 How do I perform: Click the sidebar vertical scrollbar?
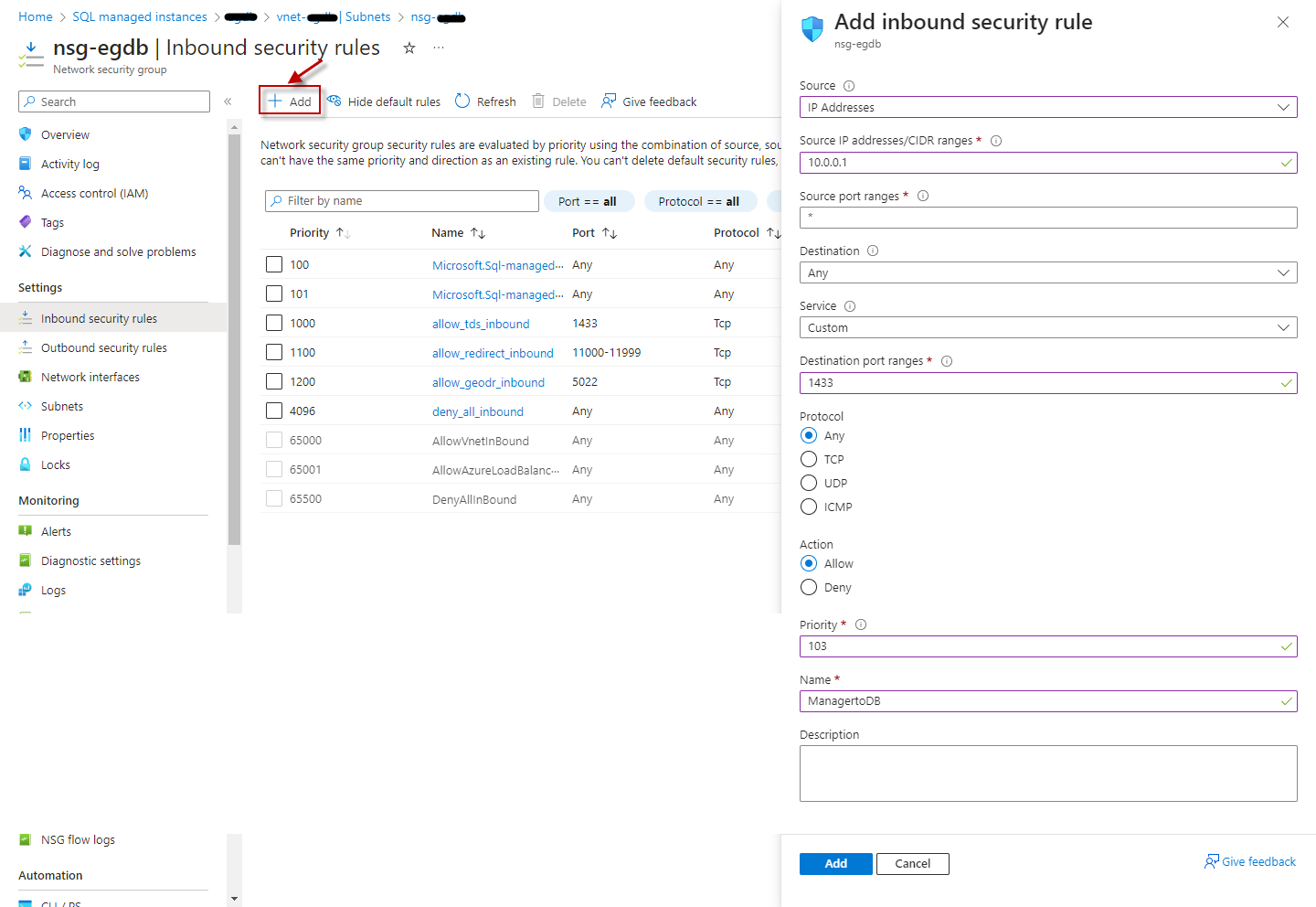(x=235, y=338)
